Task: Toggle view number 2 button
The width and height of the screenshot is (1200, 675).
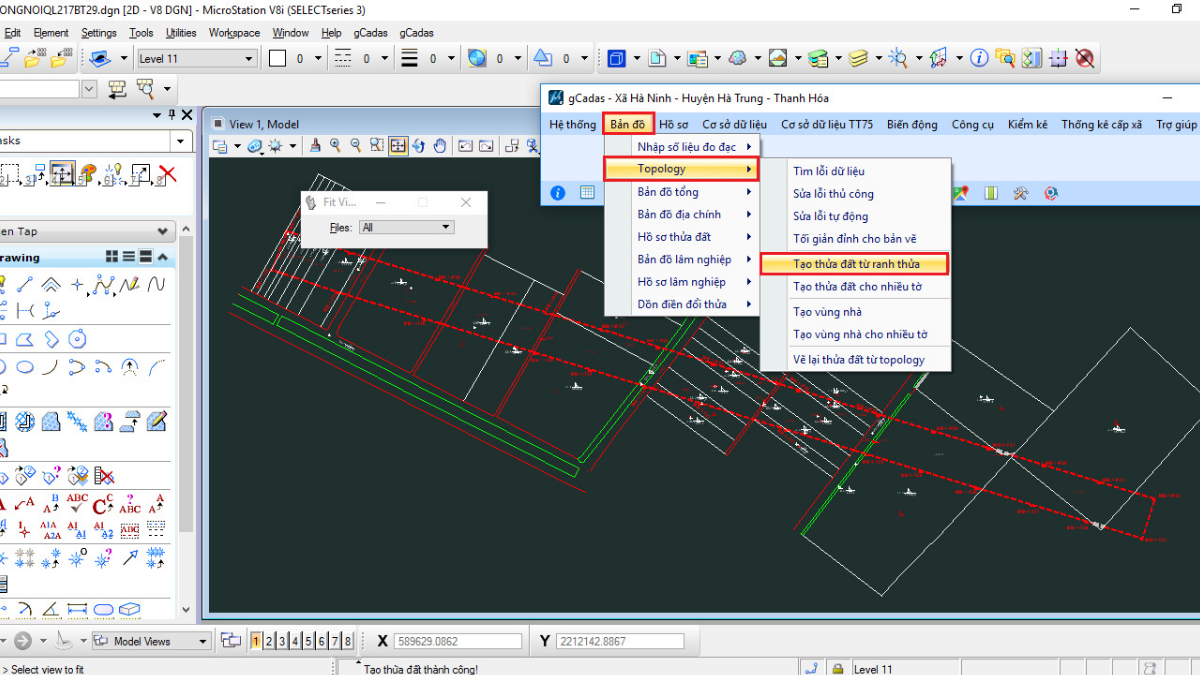Action: click(x=270, y=641)
